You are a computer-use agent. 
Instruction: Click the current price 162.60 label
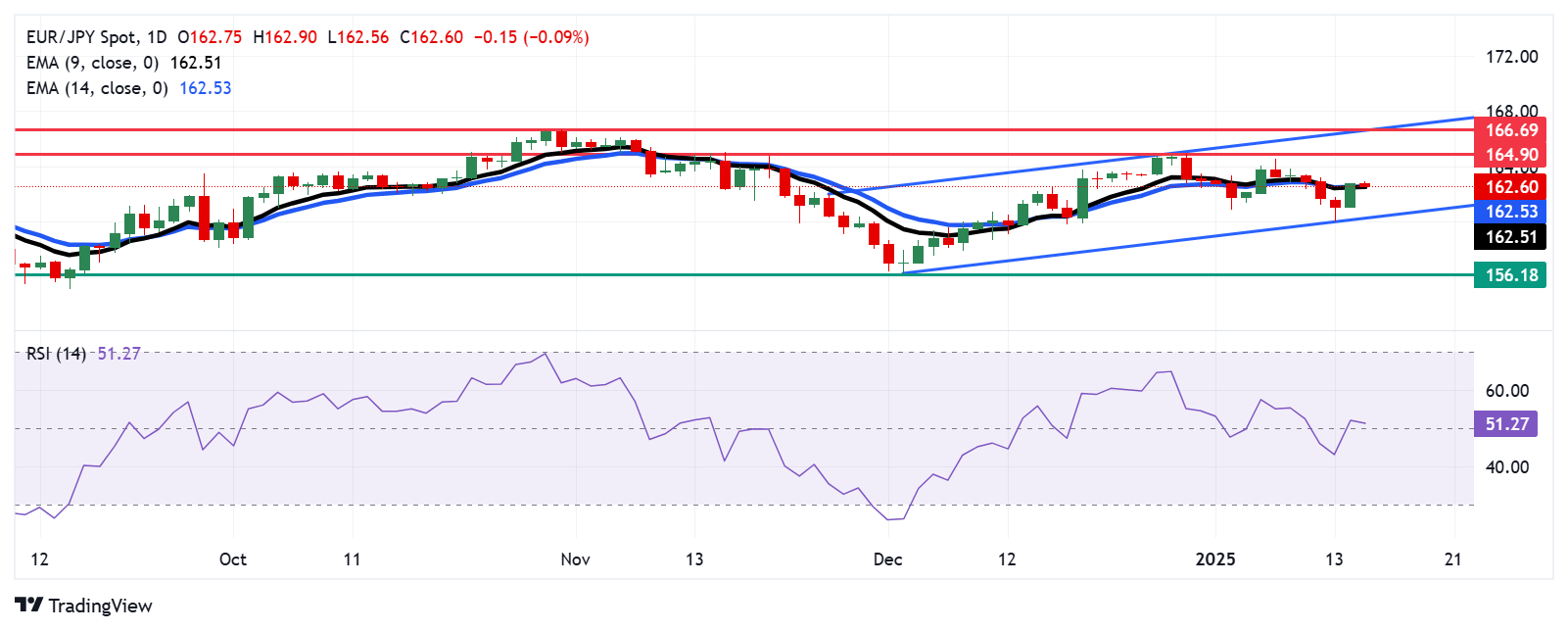(x=1510, y=187)
